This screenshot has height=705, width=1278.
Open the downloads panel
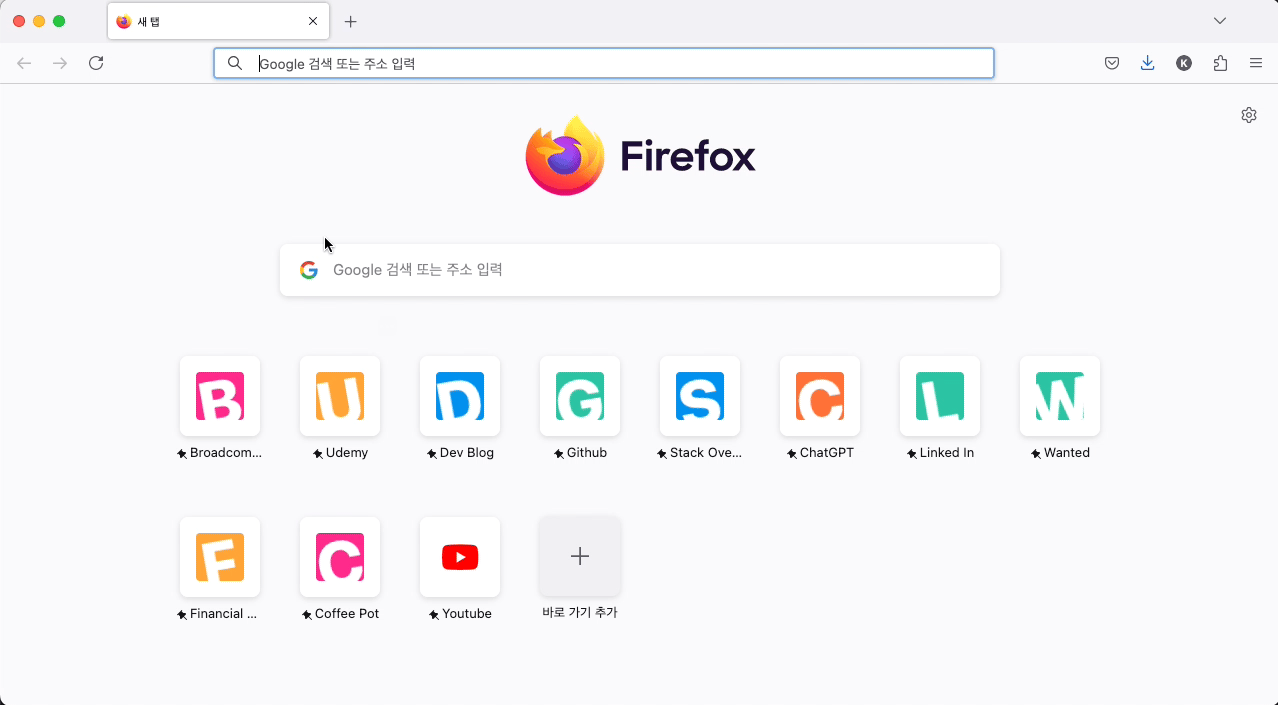pyautogui.click(x=1147, y=63)
